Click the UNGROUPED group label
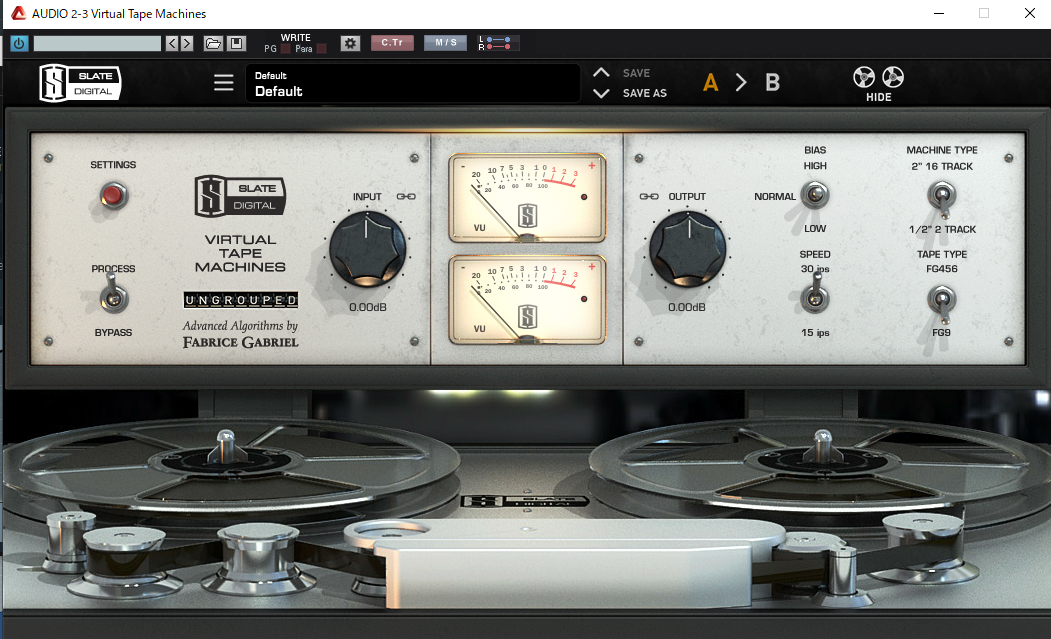The width and height of the screenshot is (1051, 639). 241,300
